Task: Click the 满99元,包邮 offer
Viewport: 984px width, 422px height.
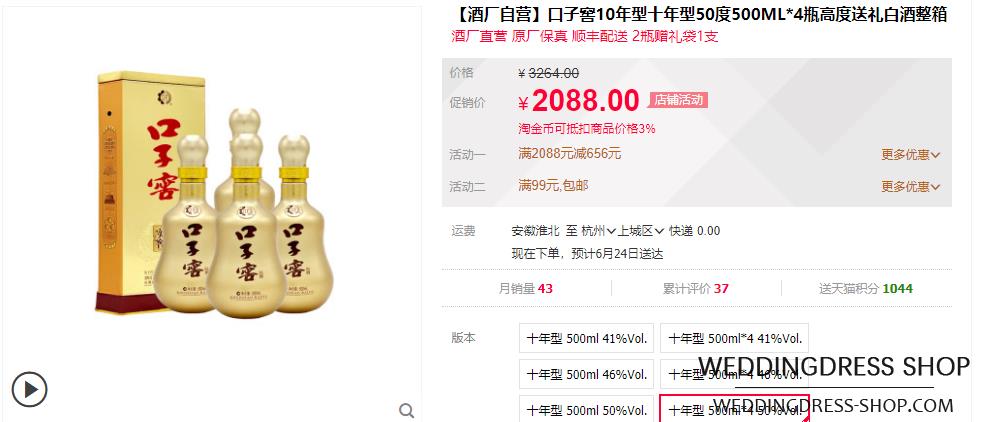Action: 553,186
